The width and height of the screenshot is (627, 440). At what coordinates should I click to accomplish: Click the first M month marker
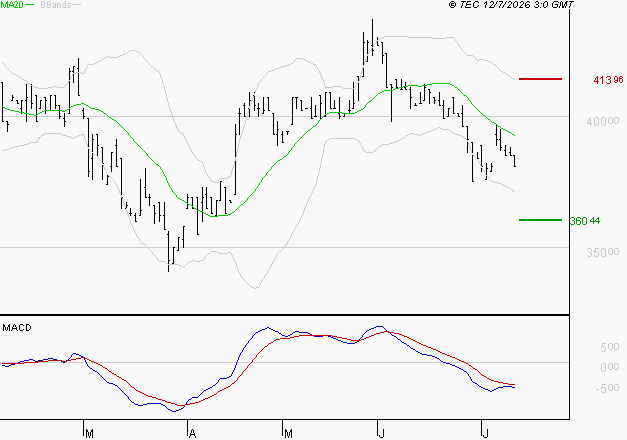coord(90,434)
